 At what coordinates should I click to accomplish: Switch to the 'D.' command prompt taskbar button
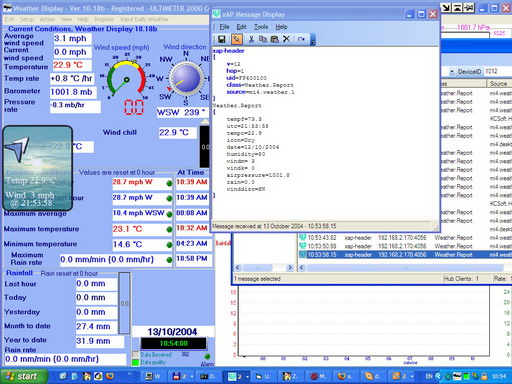pos(208,376)
